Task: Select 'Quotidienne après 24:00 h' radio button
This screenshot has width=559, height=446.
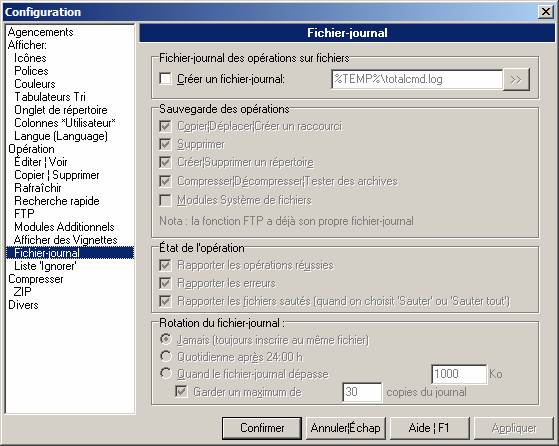Action: (x=165, y=356)
